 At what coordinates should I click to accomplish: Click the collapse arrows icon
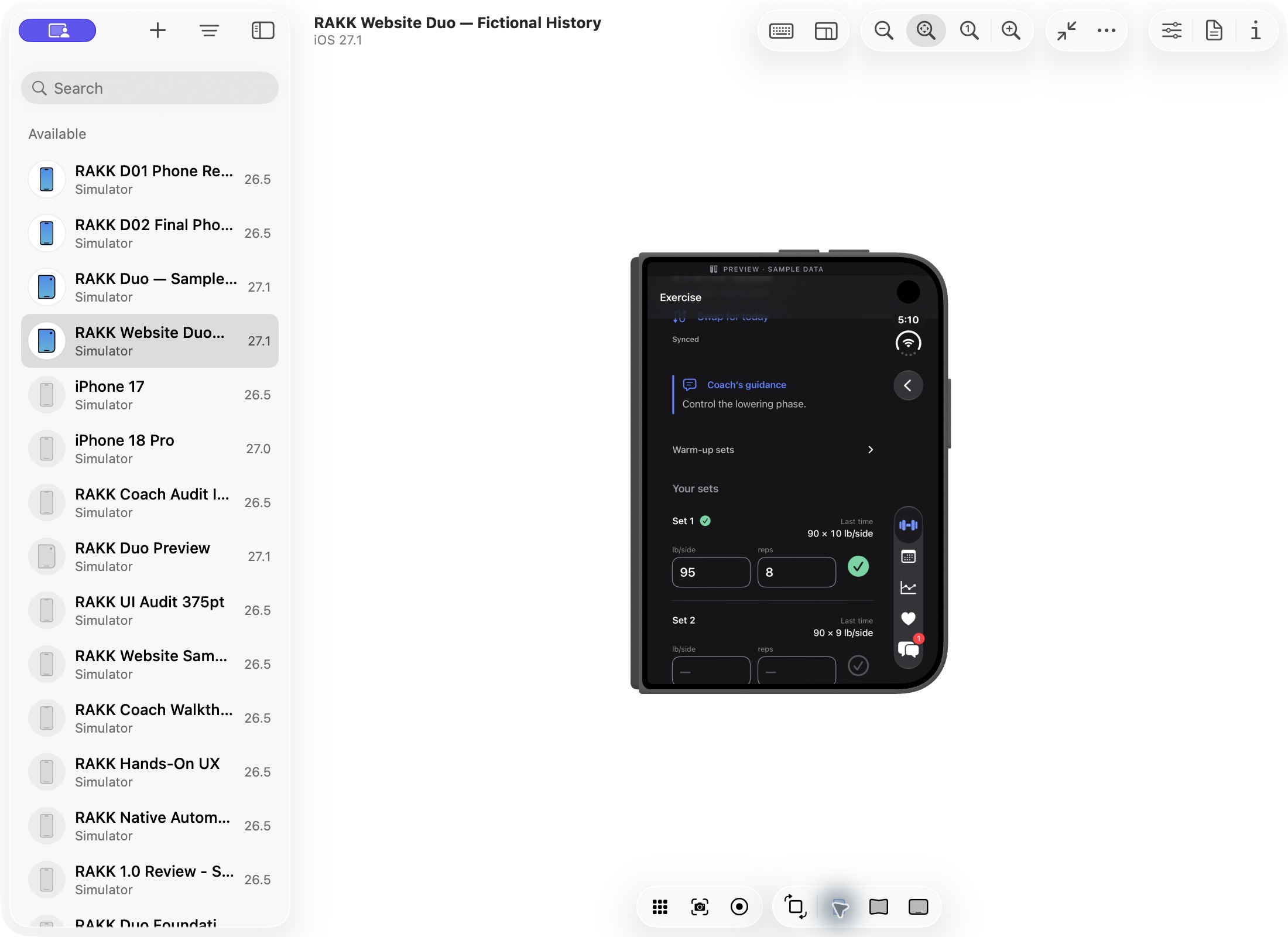pos(1067,30)
